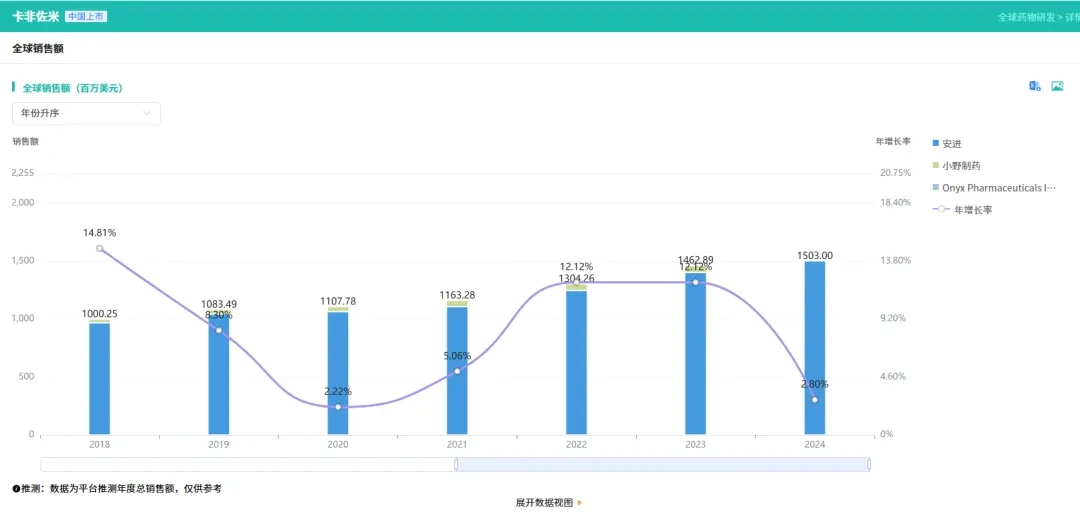Viewport: 1080px width, 516px height.
Task: Select 2018 growth point 14.81%
Action: [x=99, y=248]
